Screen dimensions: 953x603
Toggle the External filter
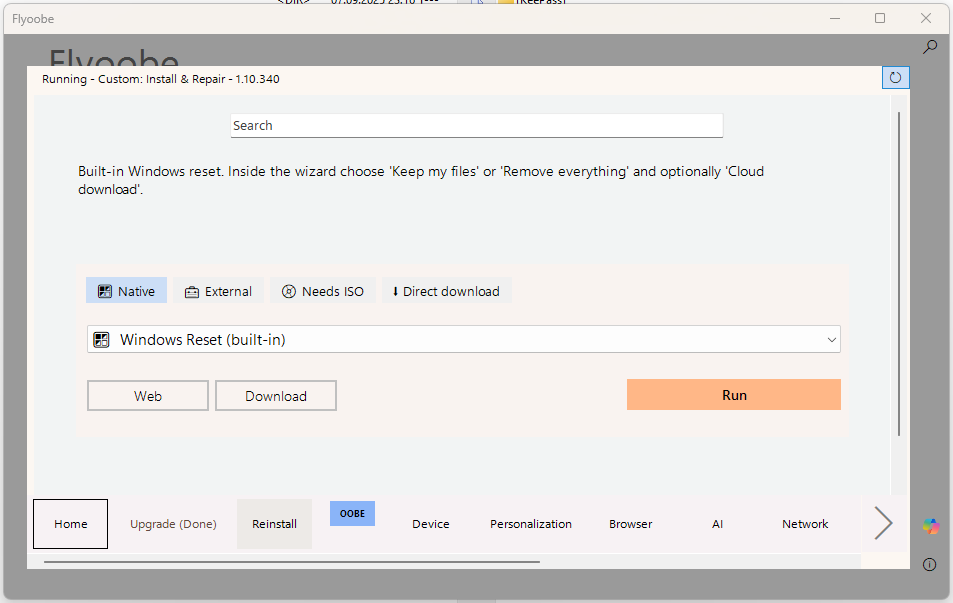(219, 291)
